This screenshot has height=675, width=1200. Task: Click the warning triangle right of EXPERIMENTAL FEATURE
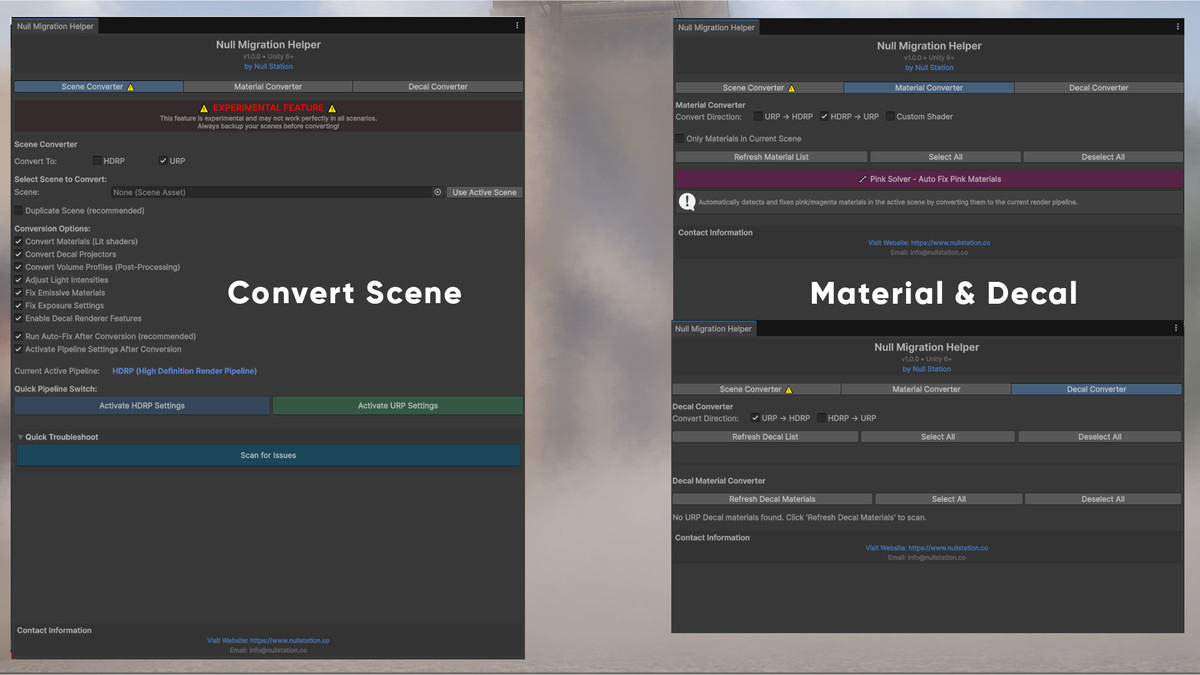332,108
